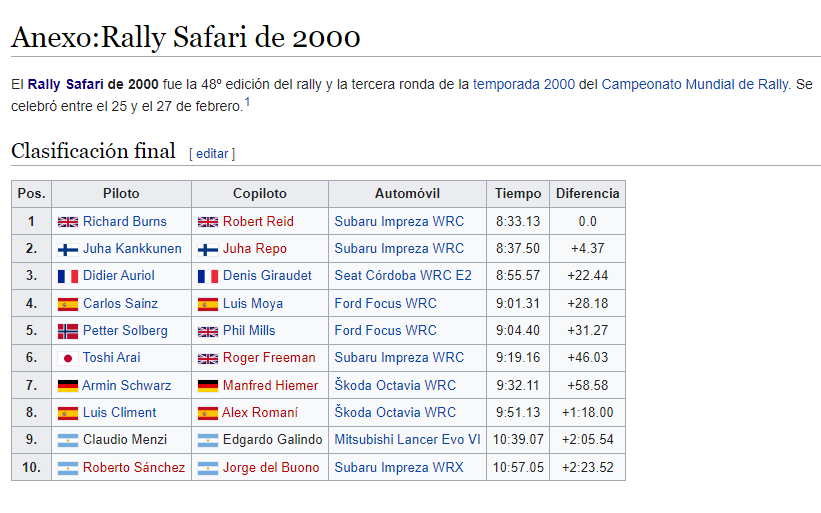Click the UK flag beside Roger Freeman

click(208, 359)
